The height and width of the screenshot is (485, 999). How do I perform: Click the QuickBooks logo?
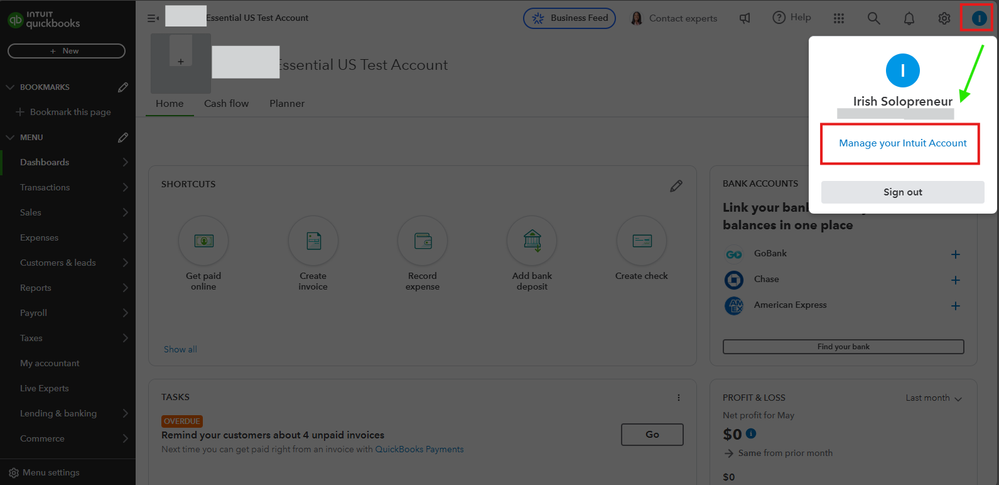point(43,19)
